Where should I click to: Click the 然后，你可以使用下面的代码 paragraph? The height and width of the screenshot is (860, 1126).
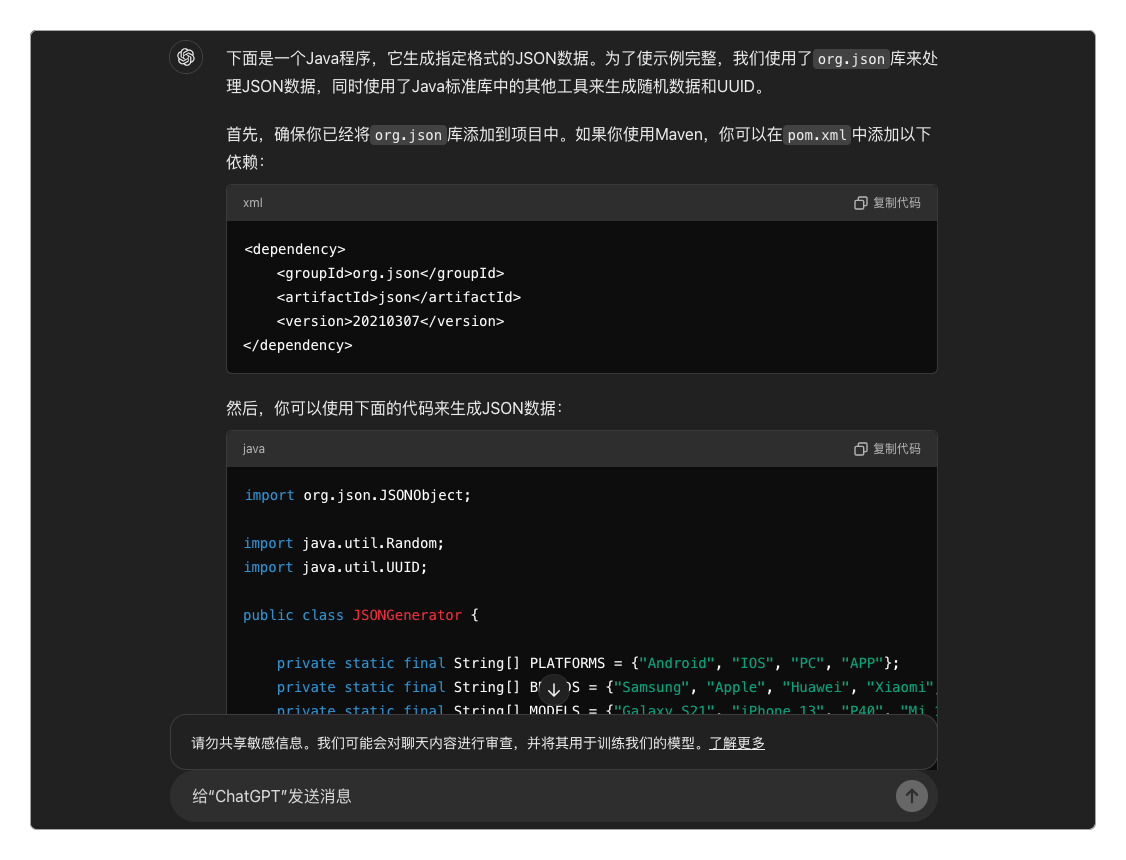click(394, 408)
